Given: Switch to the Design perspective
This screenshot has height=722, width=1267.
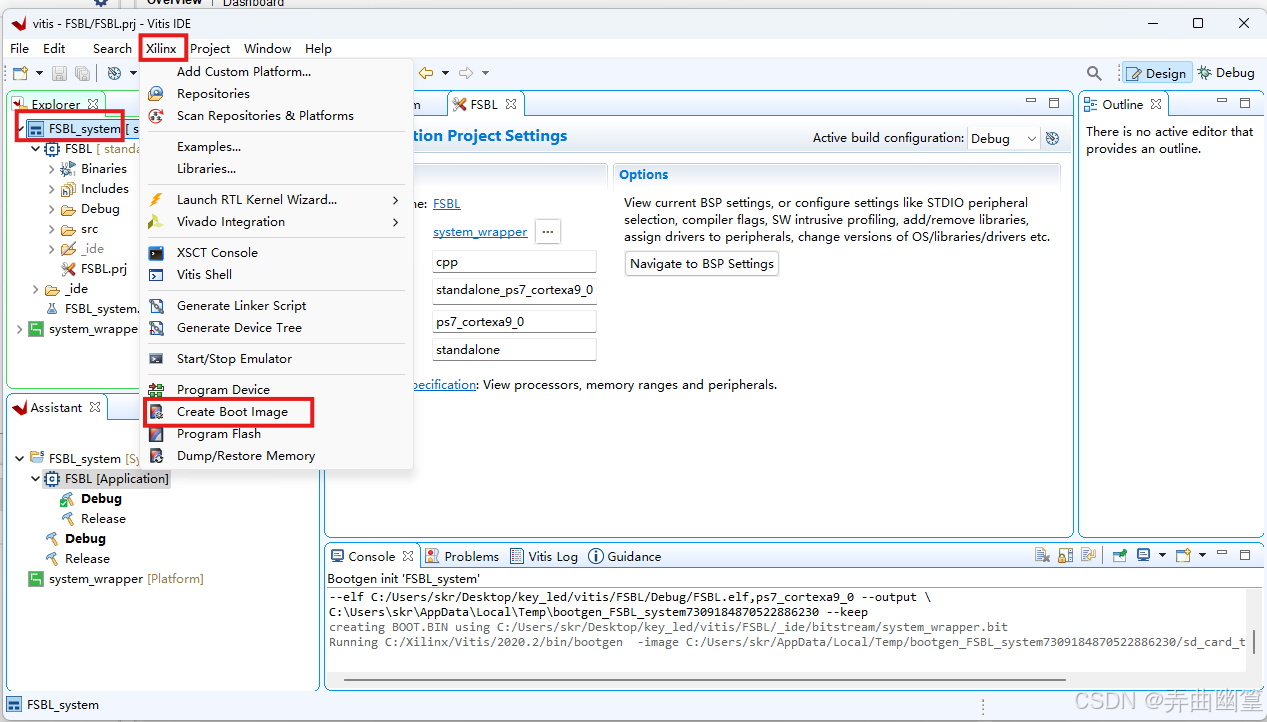Looking at the screenshot, I should [1156, 73].
